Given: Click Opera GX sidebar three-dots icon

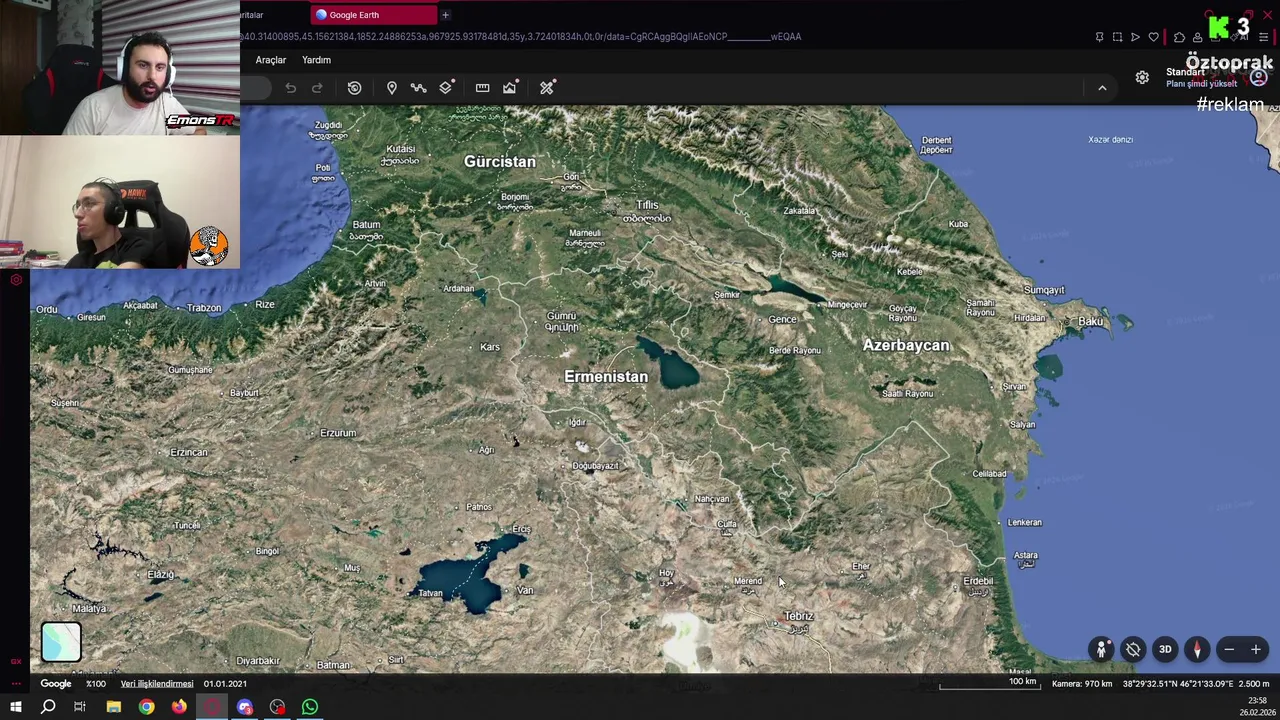Looking at the screenshot, I should (x=16, y=683).
